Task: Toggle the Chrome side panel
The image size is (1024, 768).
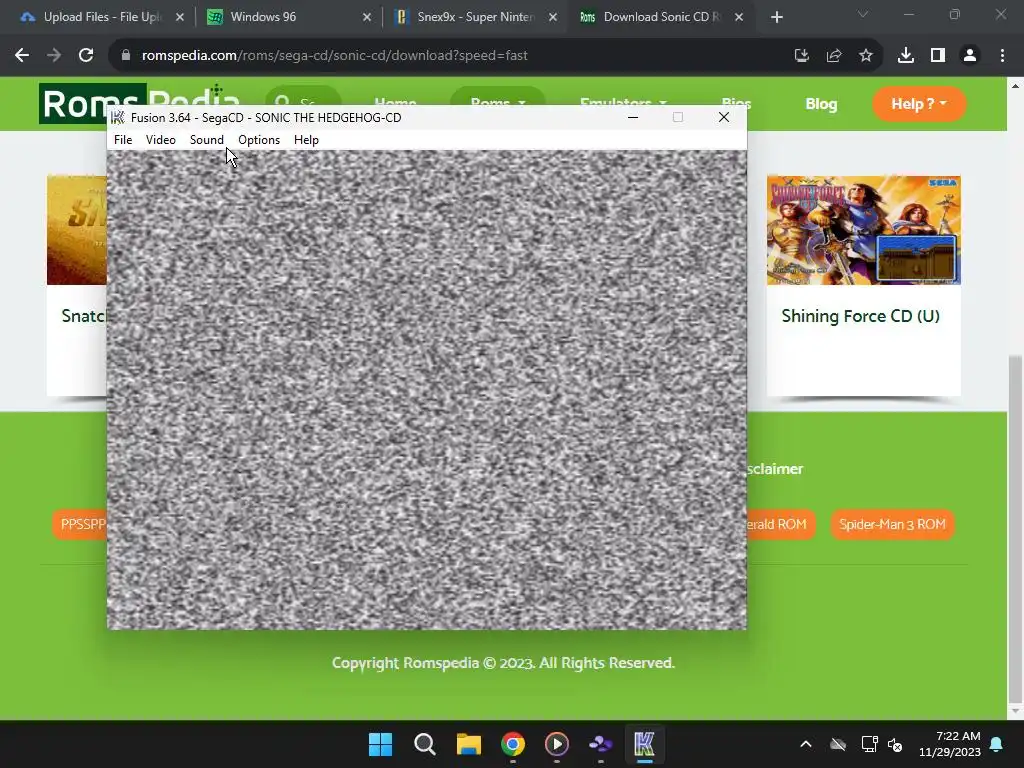Action: click(938, 56)
